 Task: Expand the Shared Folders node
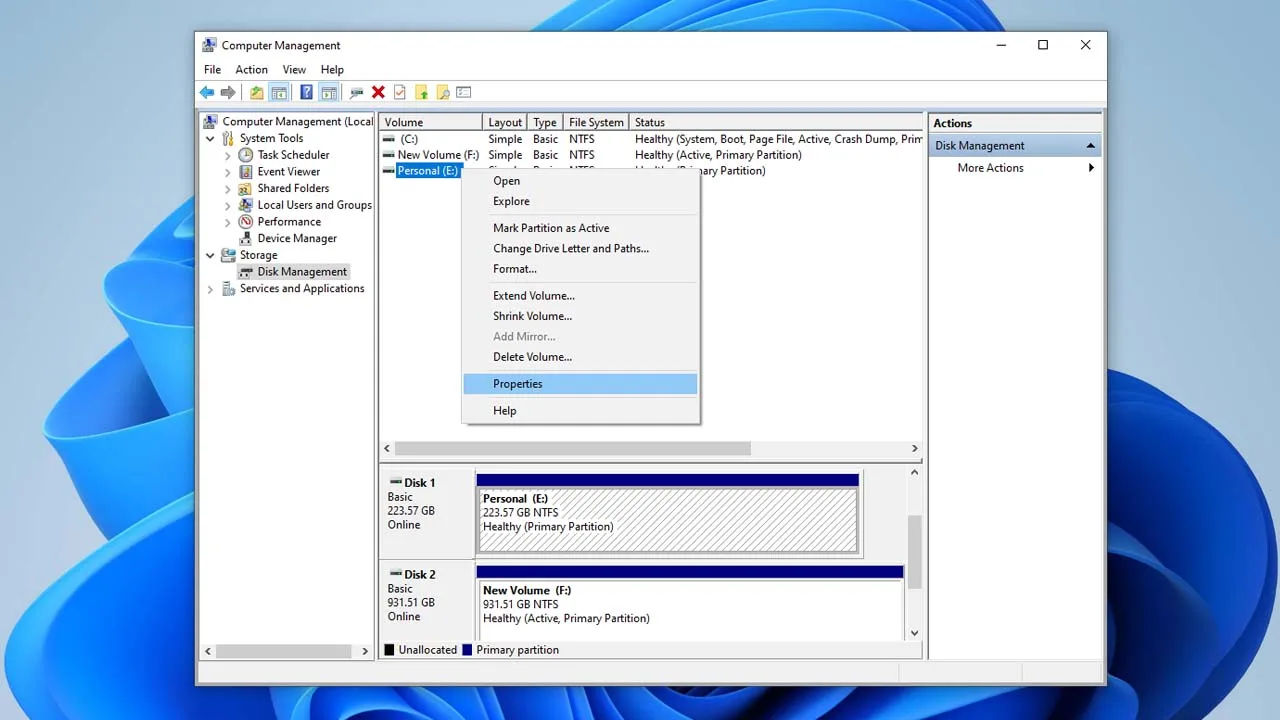(x=228, y=188)
